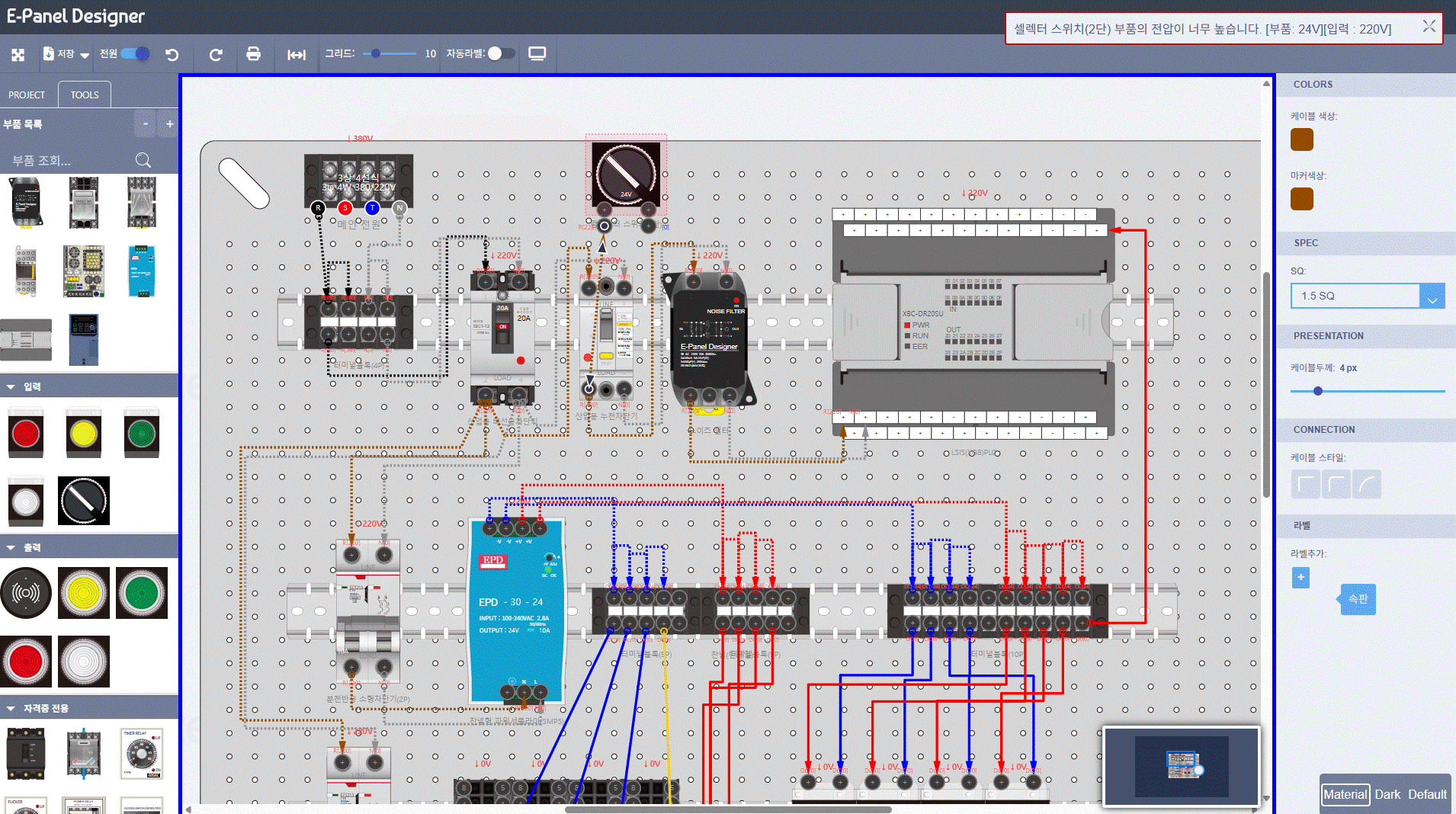The image size is (1456, 814).
Task: Select the selector switch part thumbnail
Action: [84, 501]
